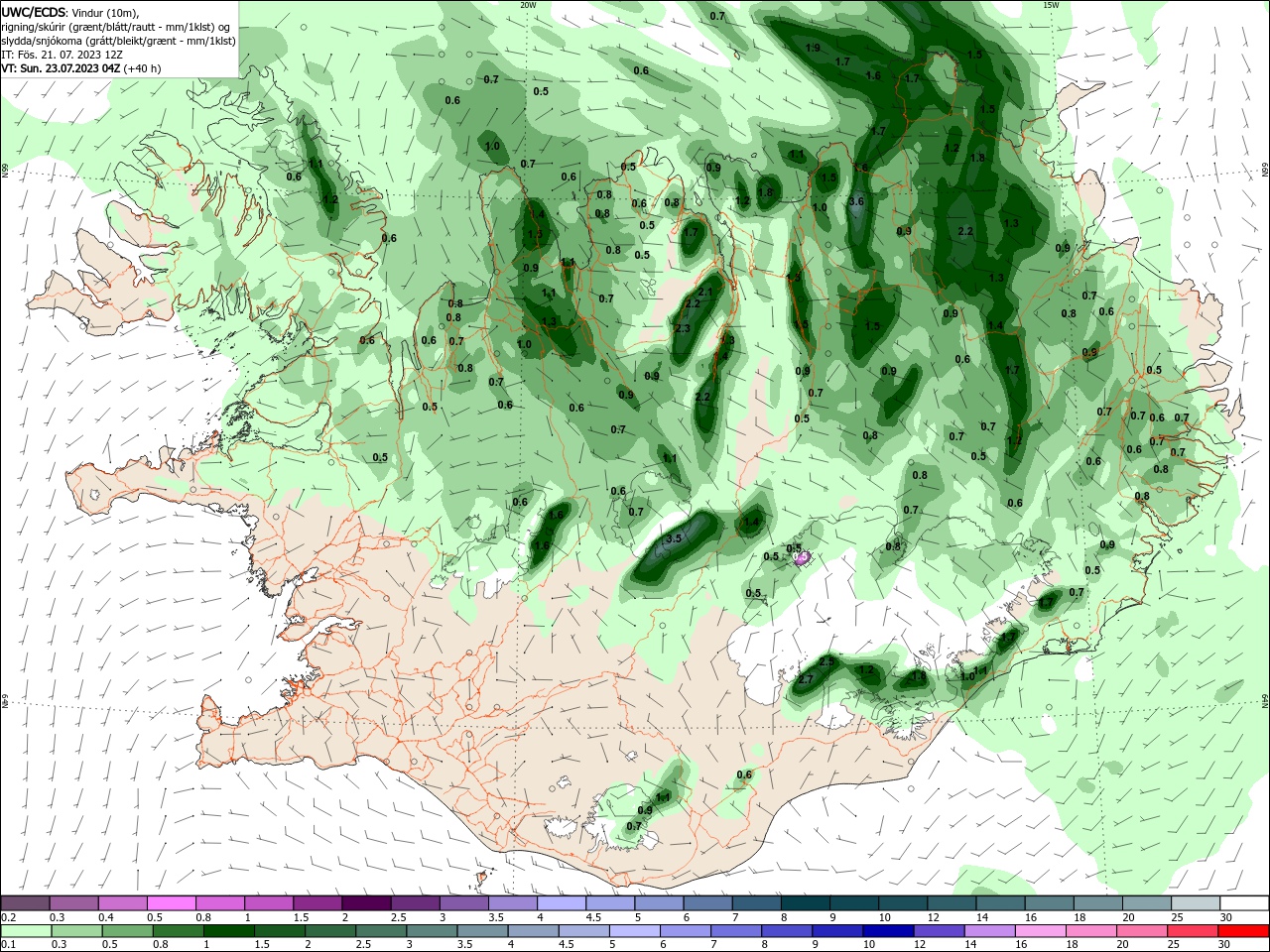This screenshot has height=952, width=1270.
Task: Click the purple snow marker on the map
Action: point(802,558)
